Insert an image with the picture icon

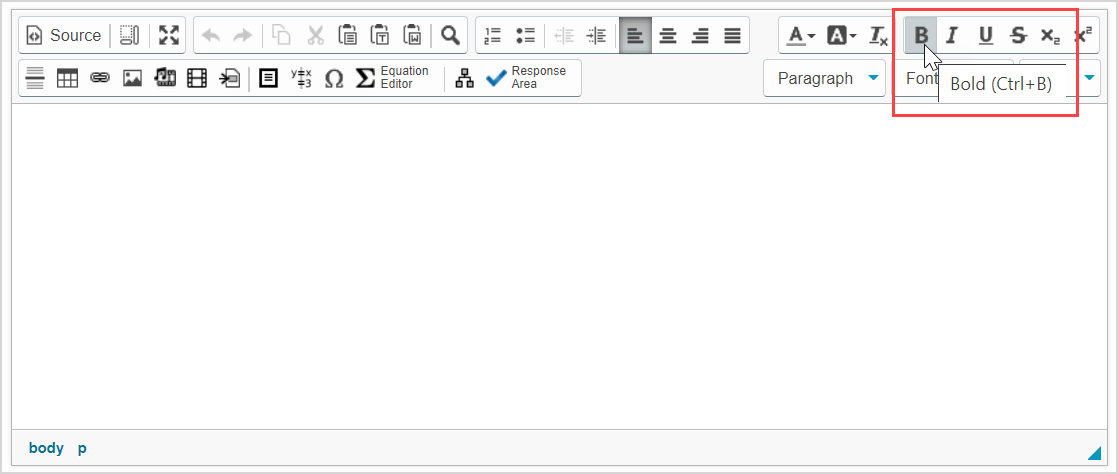tap(132, 79)
